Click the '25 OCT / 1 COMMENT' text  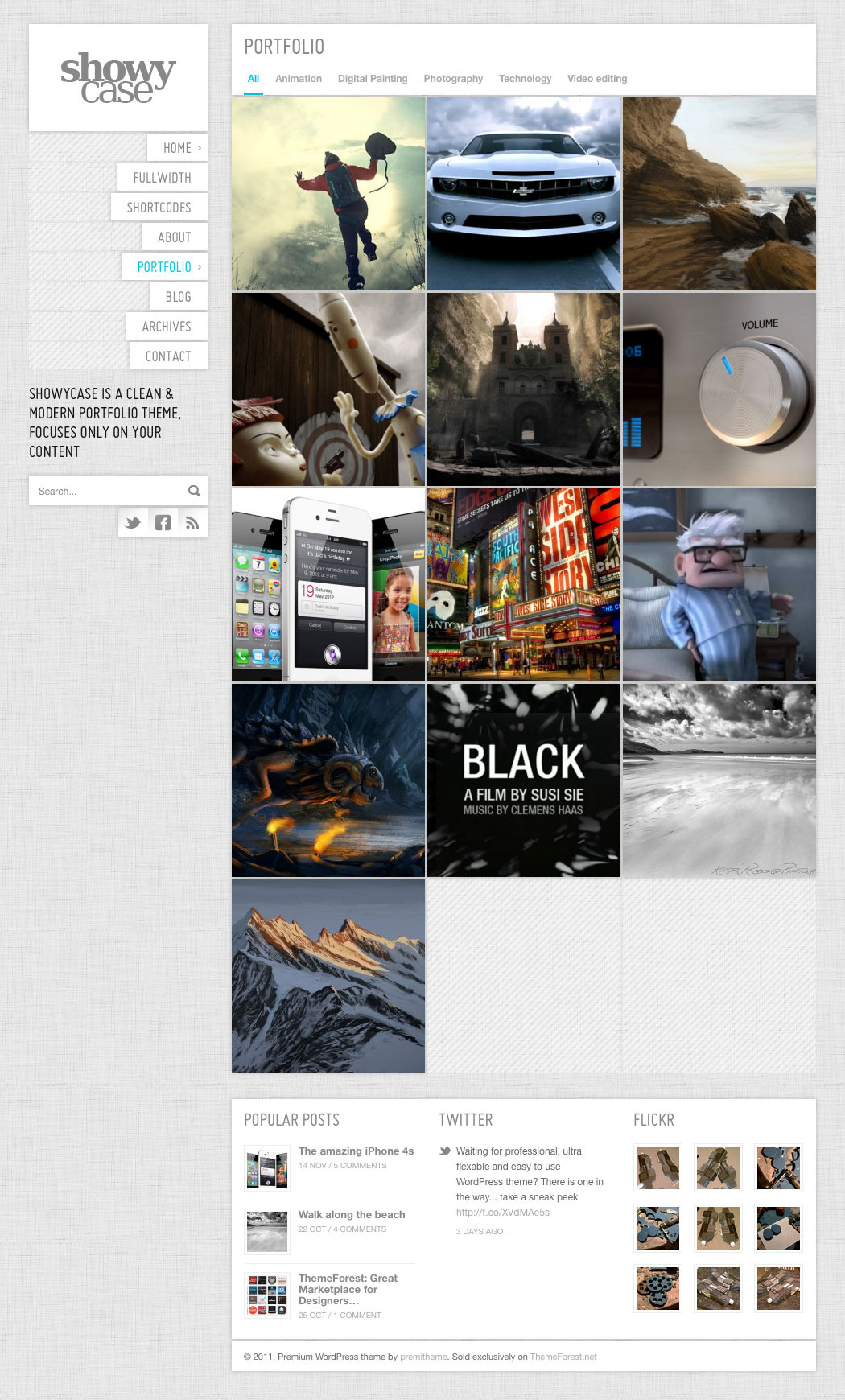coord(340,1316)
